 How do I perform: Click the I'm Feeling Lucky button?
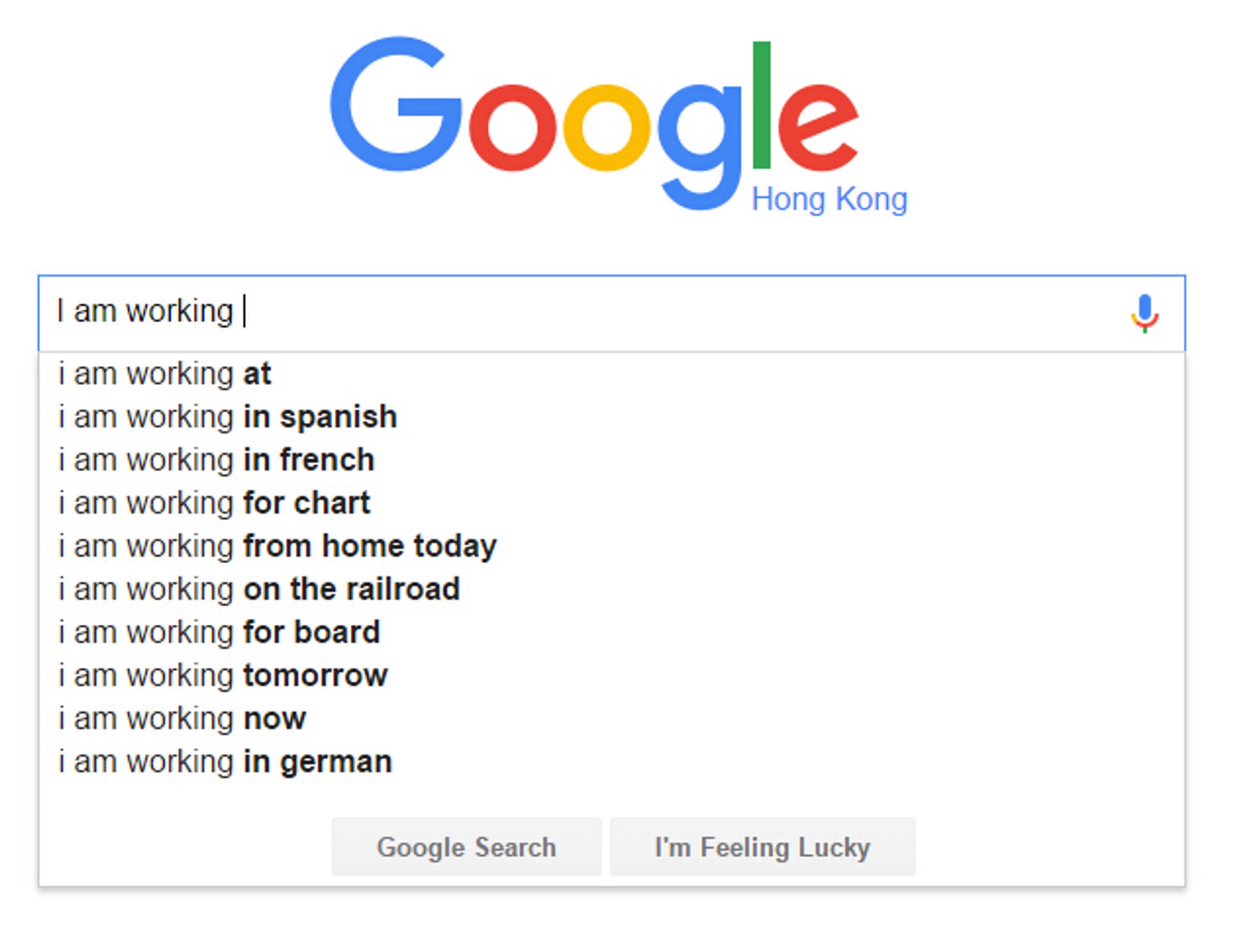click(x=763, y=847)
